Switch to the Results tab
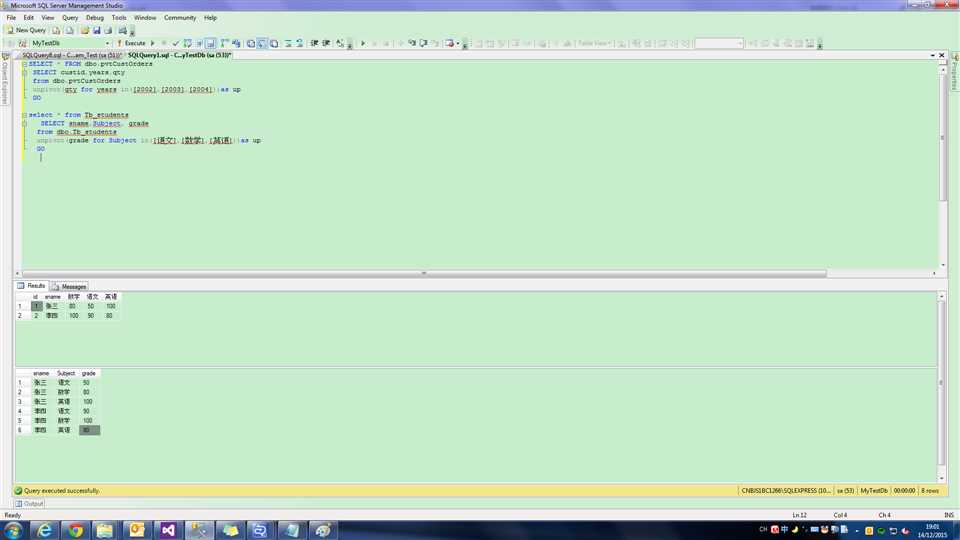Viewport: 960px width, 540px height. coord(31,286)
